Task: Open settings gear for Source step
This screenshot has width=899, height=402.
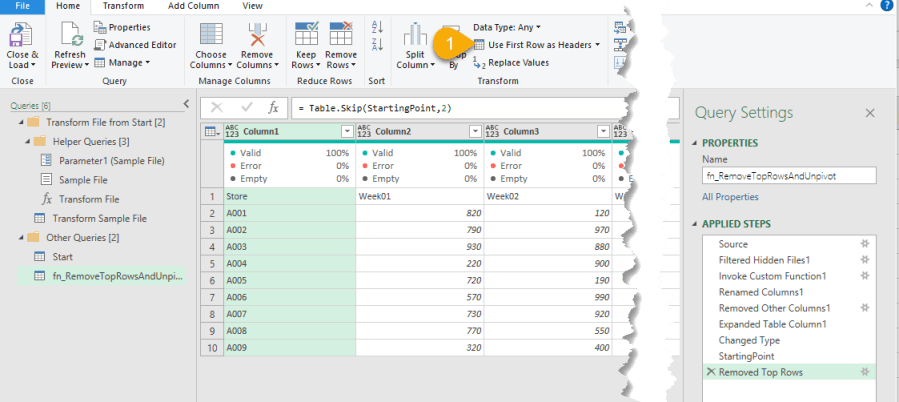Action: click(x=864, y=244)
